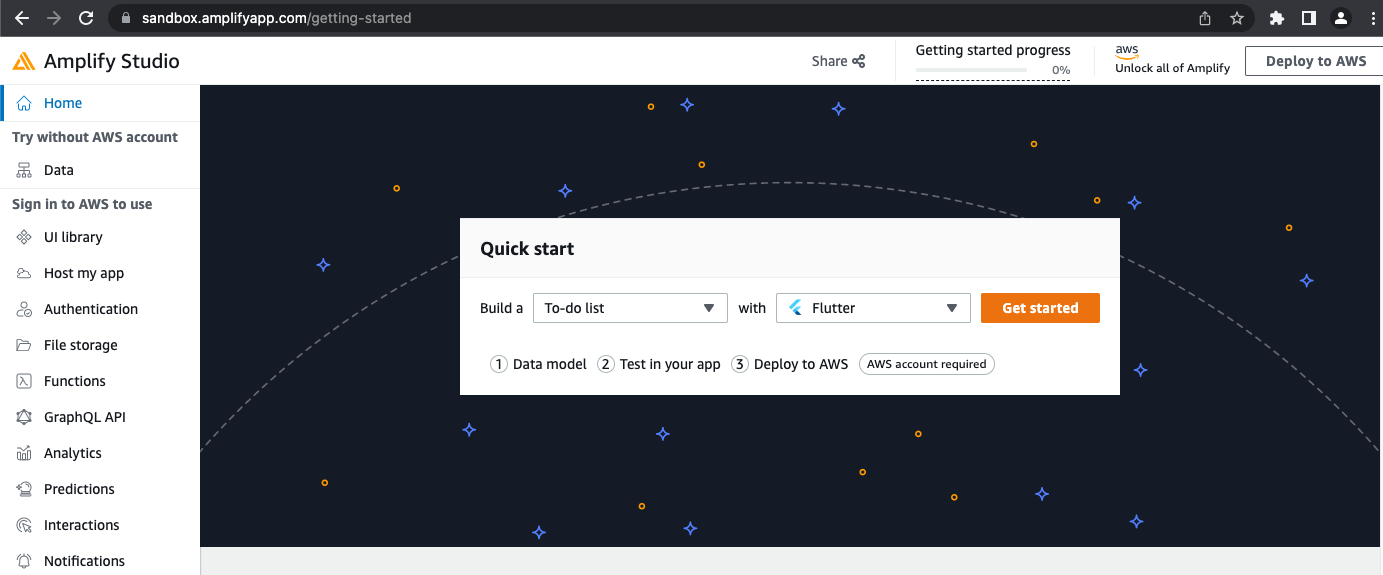Open Authentication in the sidebar
The image size is (1383, 575).
tap(100, 309)
